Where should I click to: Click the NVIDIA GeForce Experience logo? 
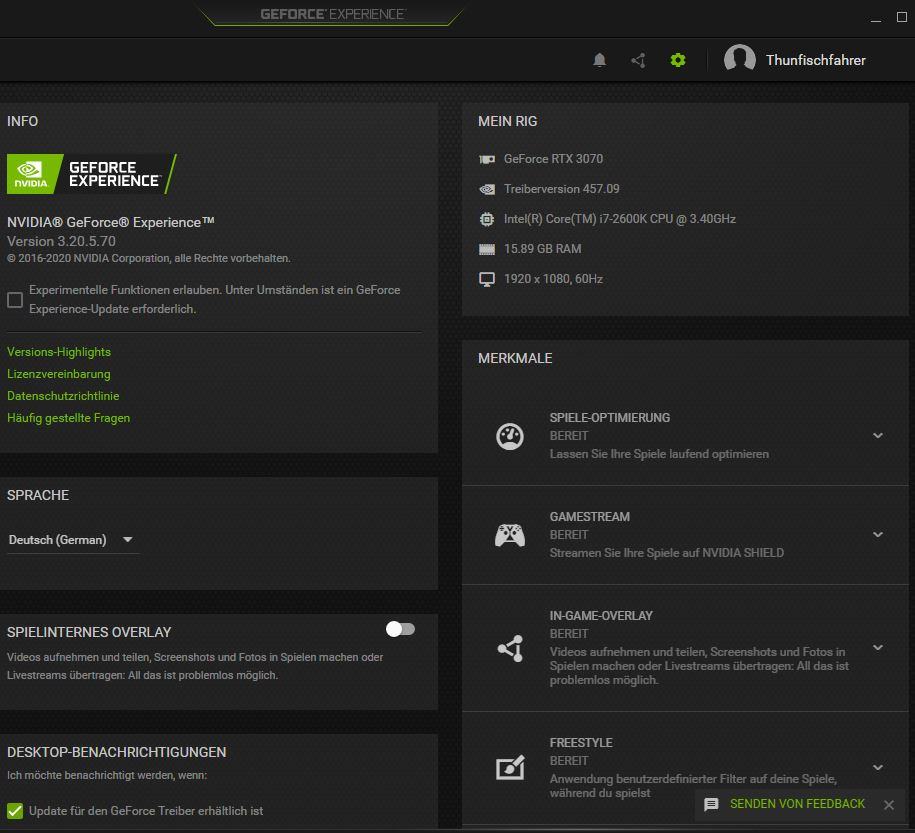92,174
